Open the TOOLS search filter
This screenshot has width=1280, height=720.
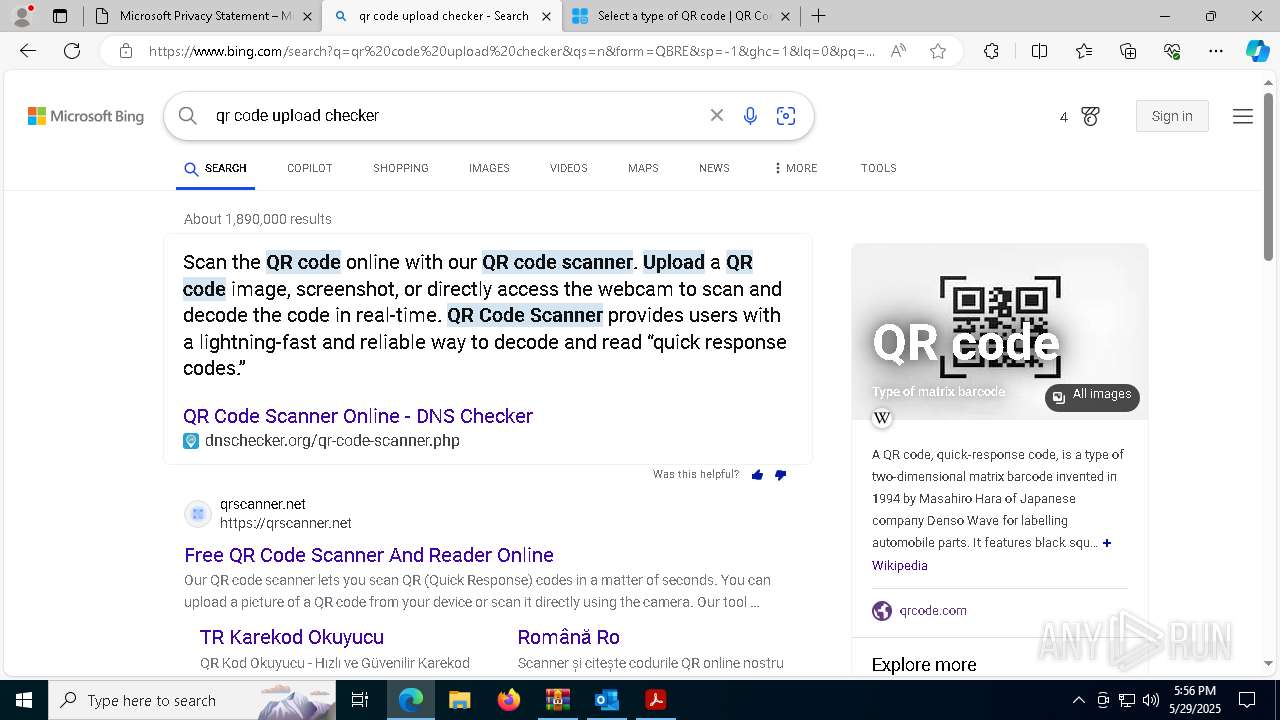tap(879, 168)
